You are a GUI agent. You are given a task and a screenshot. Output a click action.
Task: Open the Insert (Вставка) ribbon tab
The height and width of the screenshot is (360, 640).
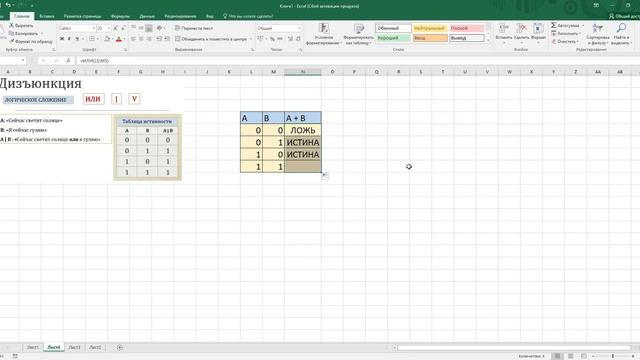pyautogui.click(x=47, y=16)
